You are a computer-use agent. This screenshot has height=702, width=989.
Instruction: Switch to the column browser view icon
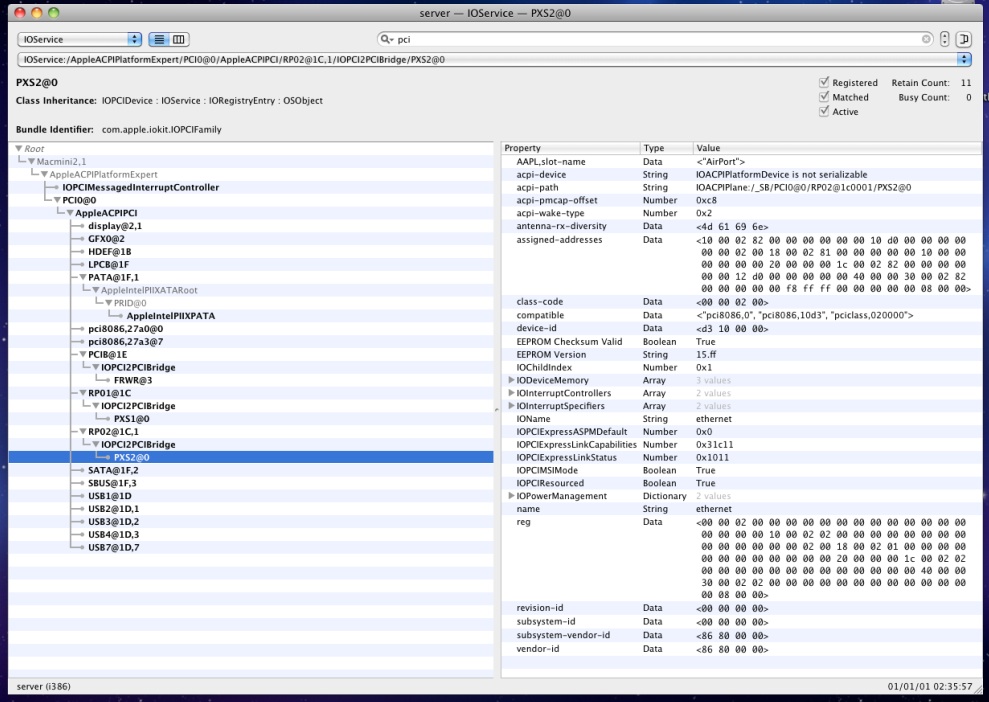pos(179,39)
